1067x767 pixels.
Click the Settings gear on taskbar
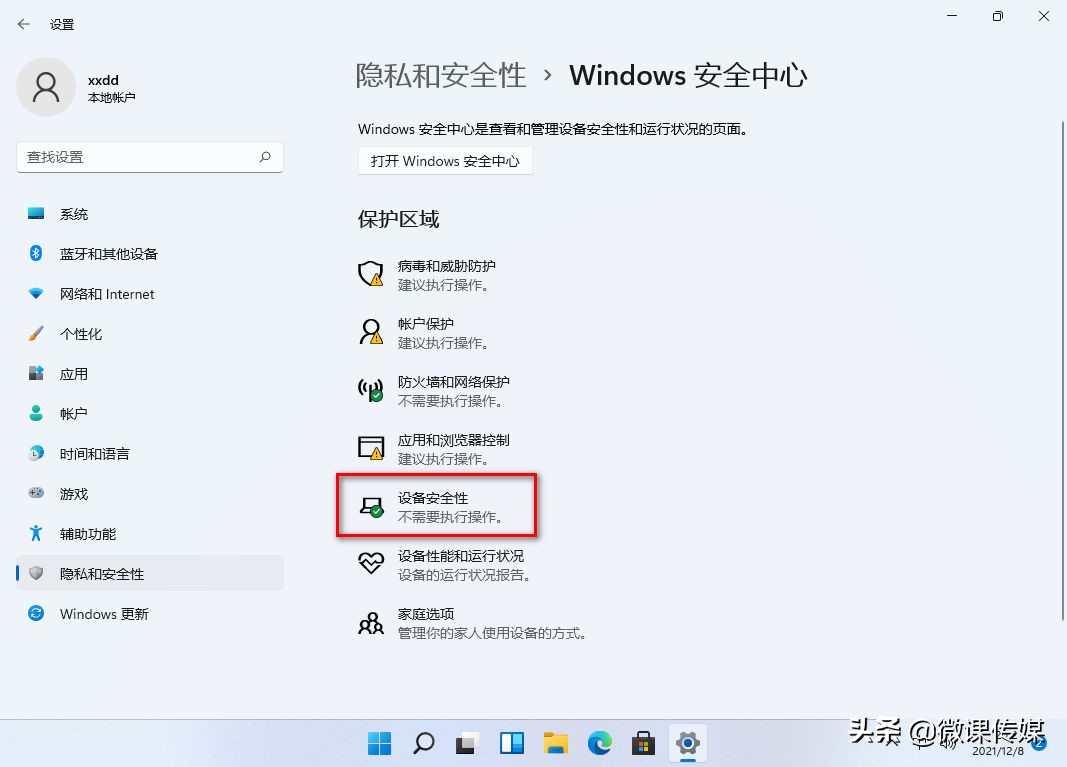pyautogui.click(x=688, y=743)
